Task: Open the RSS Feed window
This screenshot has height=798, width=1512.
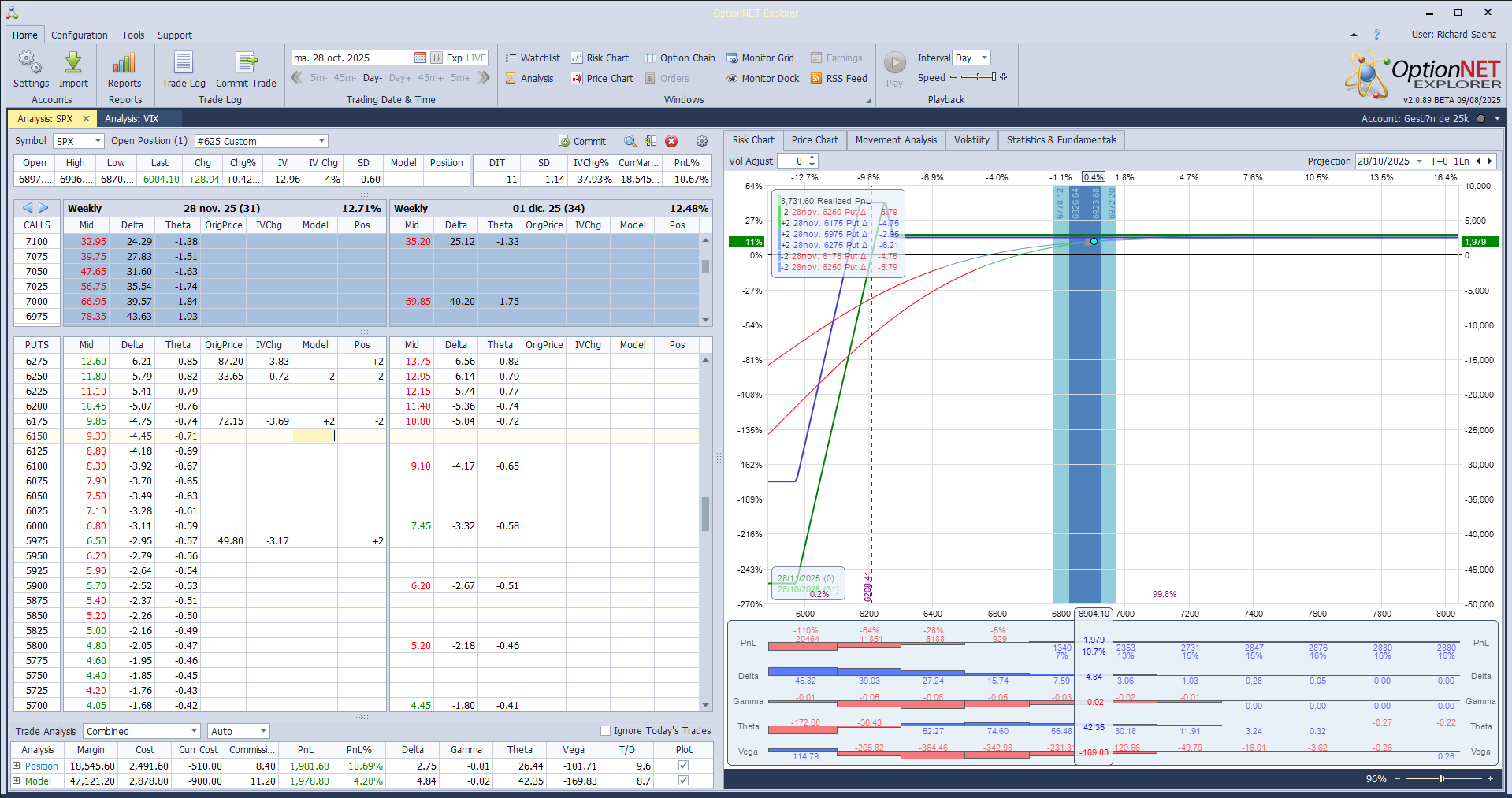Action: (839, 78)
